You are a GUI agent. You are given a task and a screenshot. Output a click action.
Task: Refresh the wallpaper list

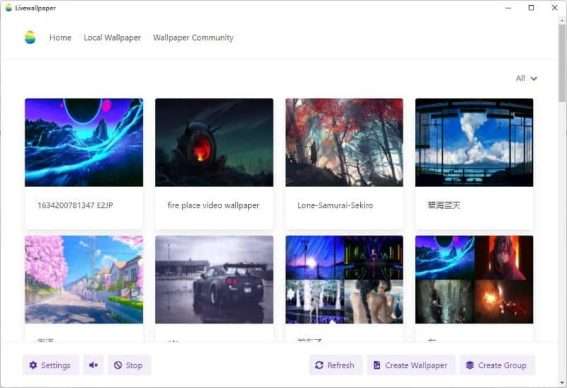335,365
